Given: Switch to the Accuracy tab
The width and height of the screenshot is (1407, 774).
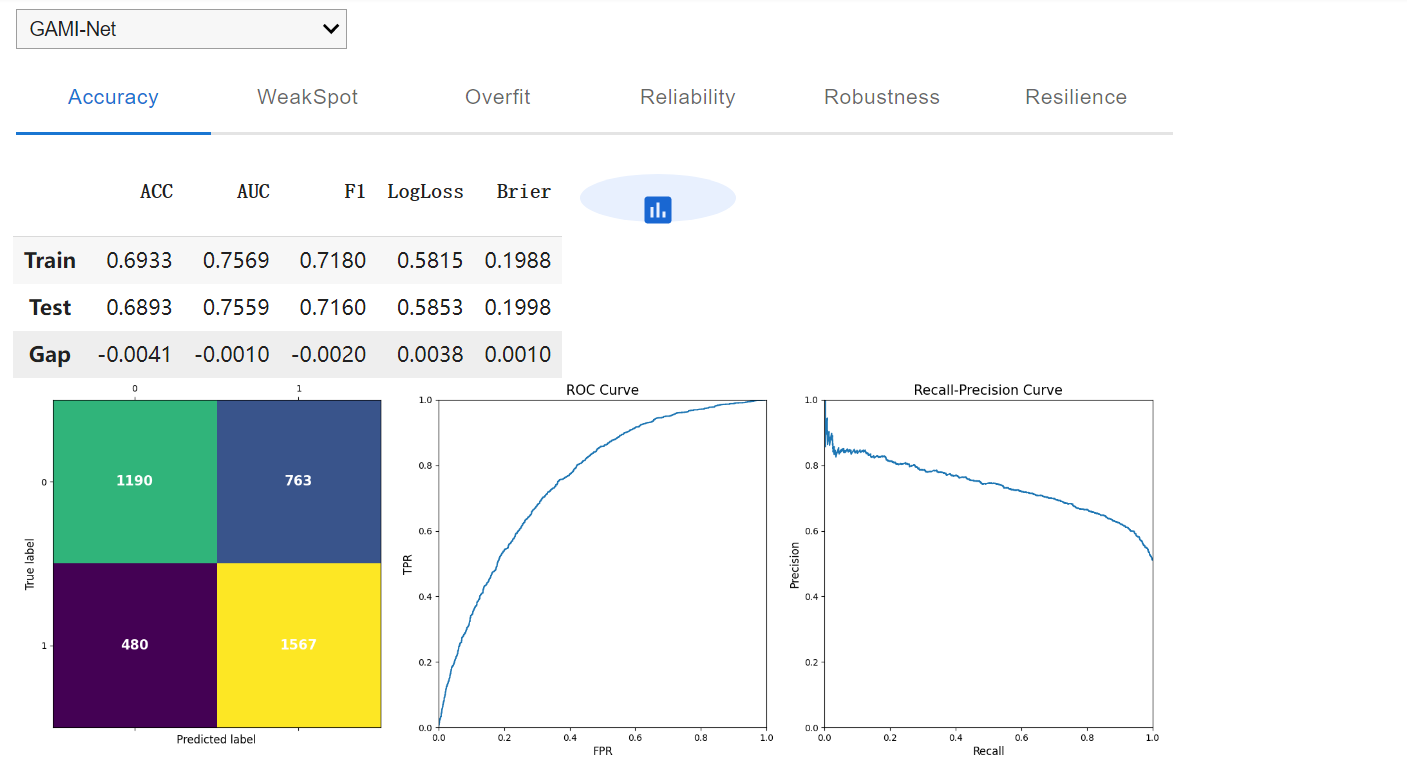Looking at the screenshot, I should 113,97.
